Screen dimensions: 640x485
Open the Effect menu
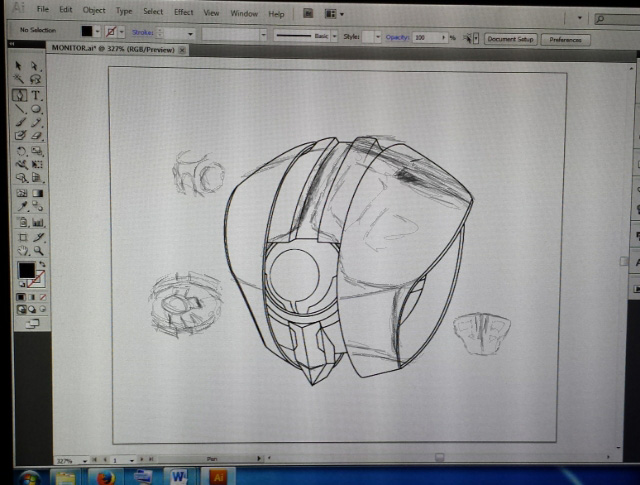click(x=184, y=12)
